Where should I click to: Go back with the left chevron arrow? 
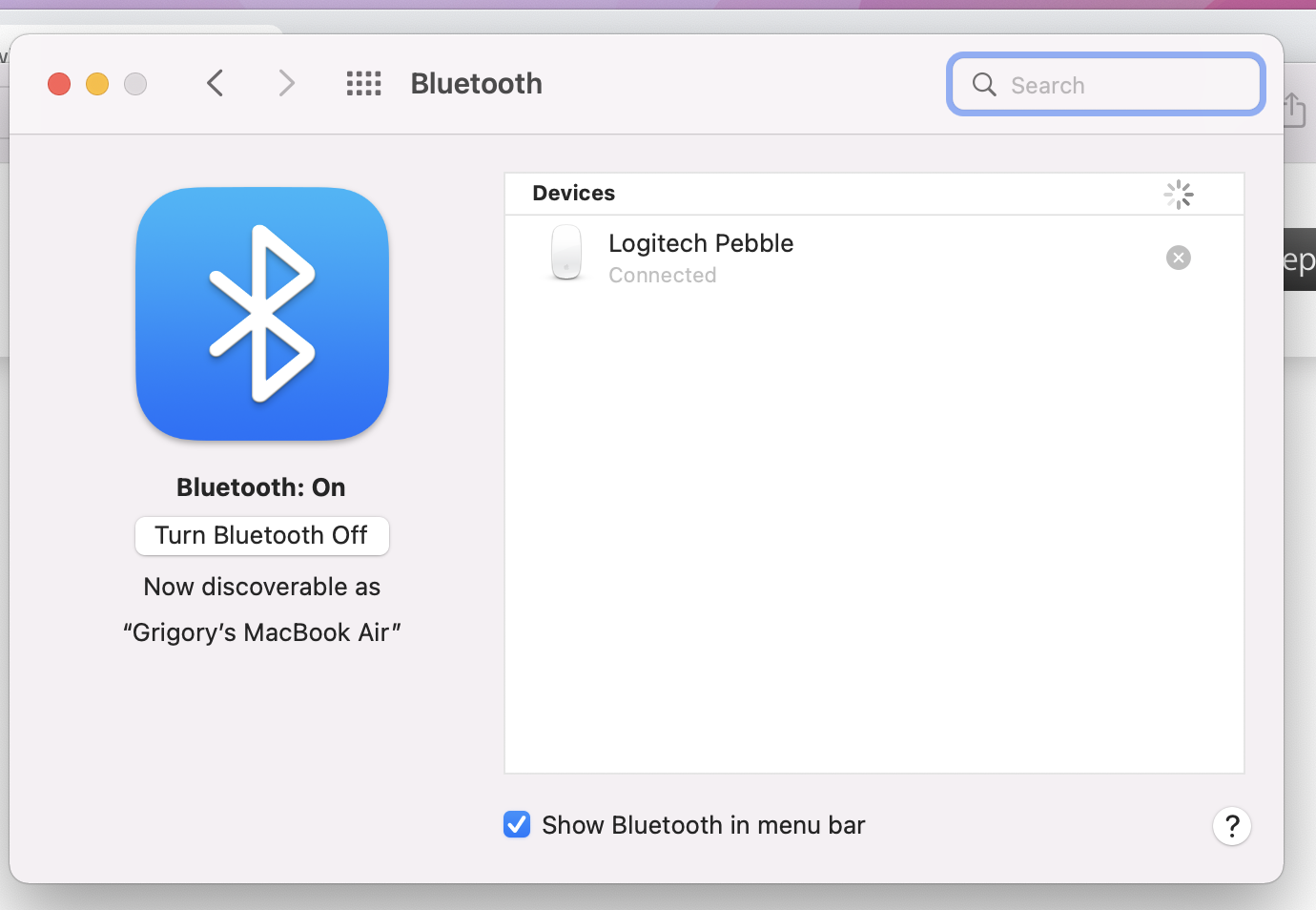[216, 84]
